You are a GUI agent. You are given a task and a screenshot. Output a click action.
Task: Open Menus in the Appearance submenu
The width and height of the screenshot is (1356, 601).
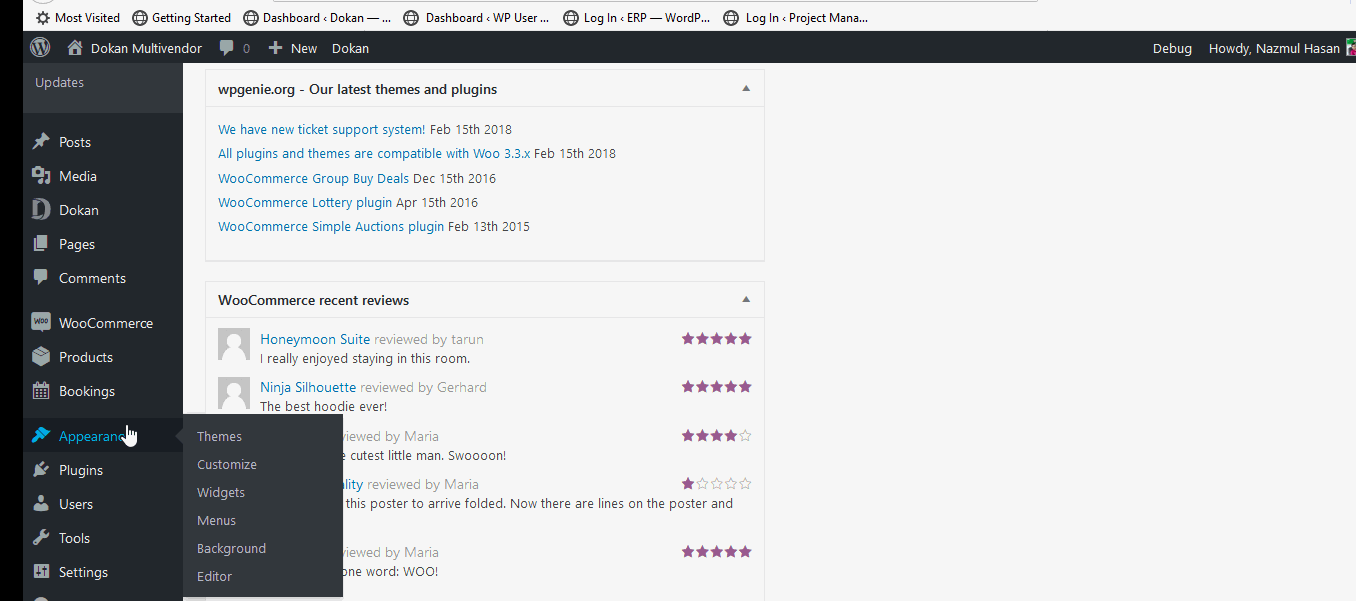click(x=217, y=520)
